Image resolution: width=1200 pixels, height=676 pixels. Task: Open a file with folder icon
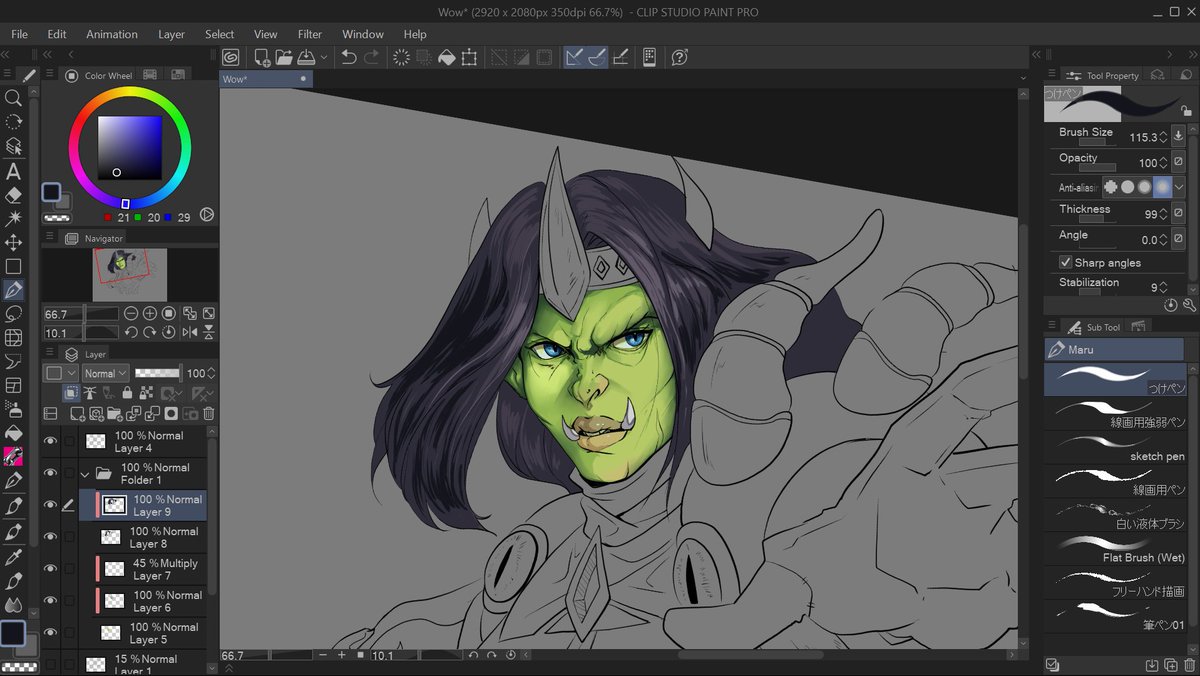coord(284,57)
